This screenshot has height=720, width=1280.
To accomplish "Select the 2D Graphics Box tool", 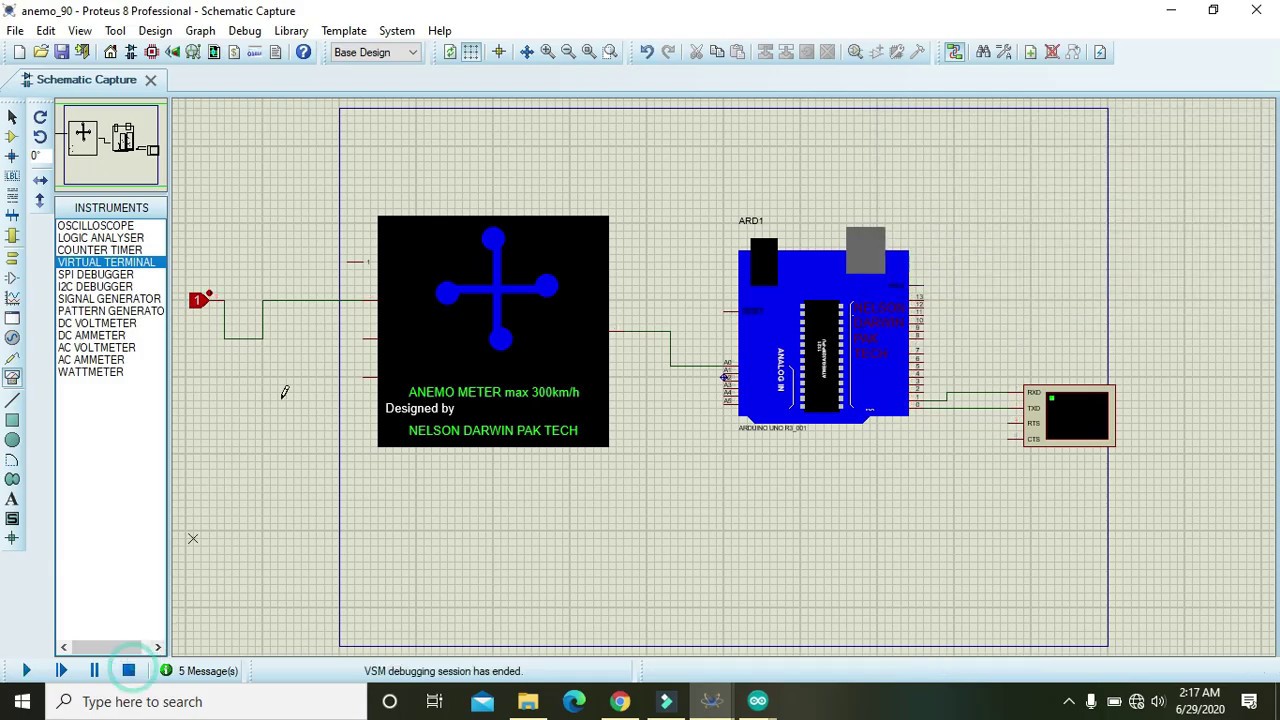I will point(12,420).
